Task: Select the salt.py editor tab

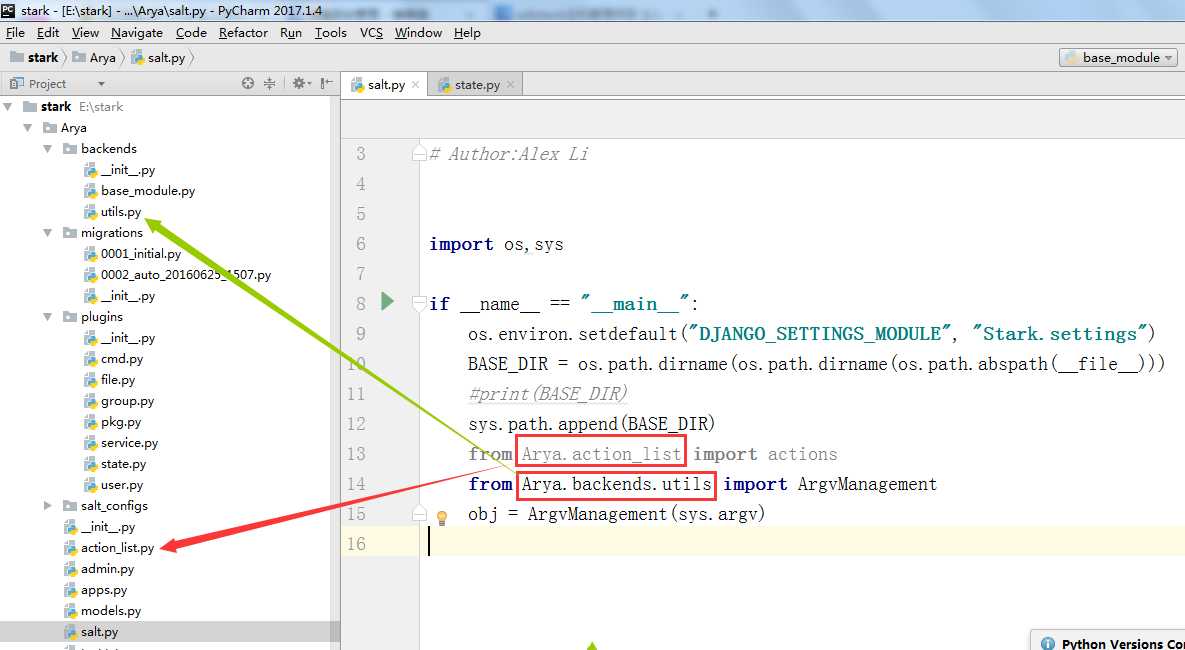Action: tap(385, 85)
